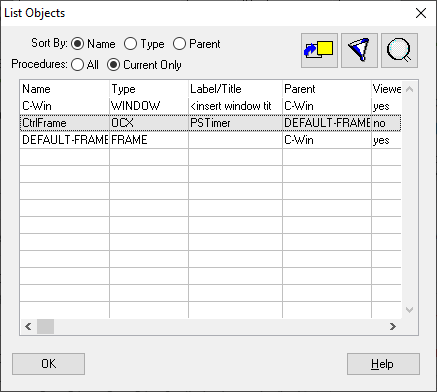Open the Help button
This screenshot has width=437, height=392.
tap(383, 364)
